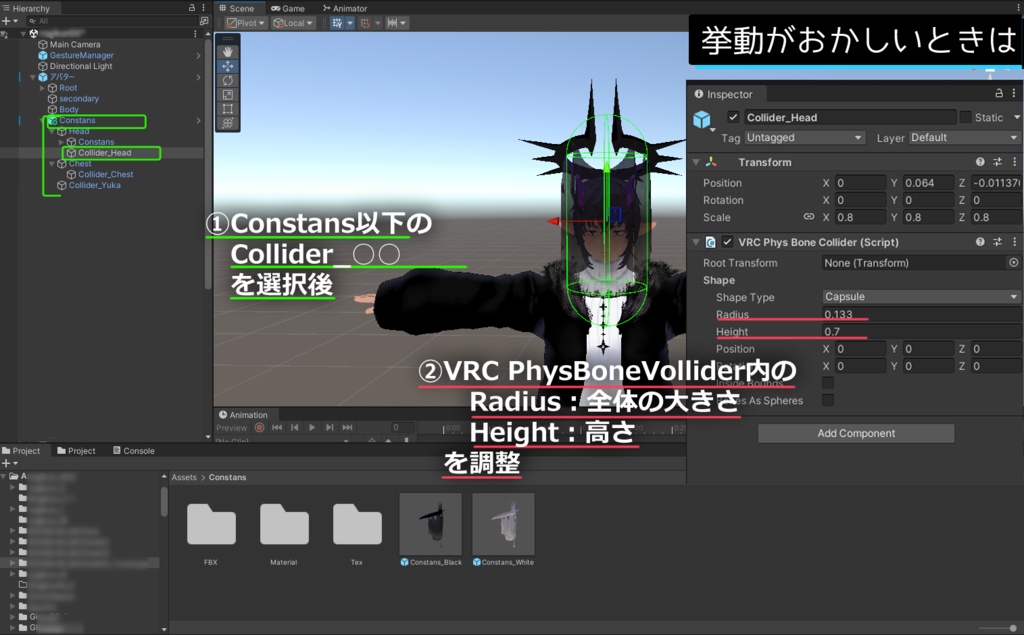The width and height of the screenshot is (1024, 635).
Task: Collapse the Transform component
Action: click(x=696, y=162)
